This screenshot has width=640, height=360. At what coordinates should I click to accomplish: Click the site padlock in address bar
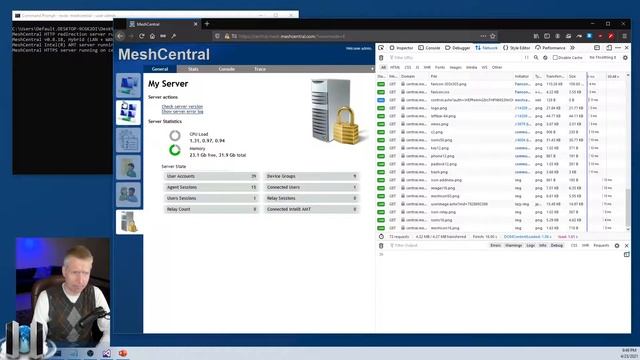click(x=227, y=36)
